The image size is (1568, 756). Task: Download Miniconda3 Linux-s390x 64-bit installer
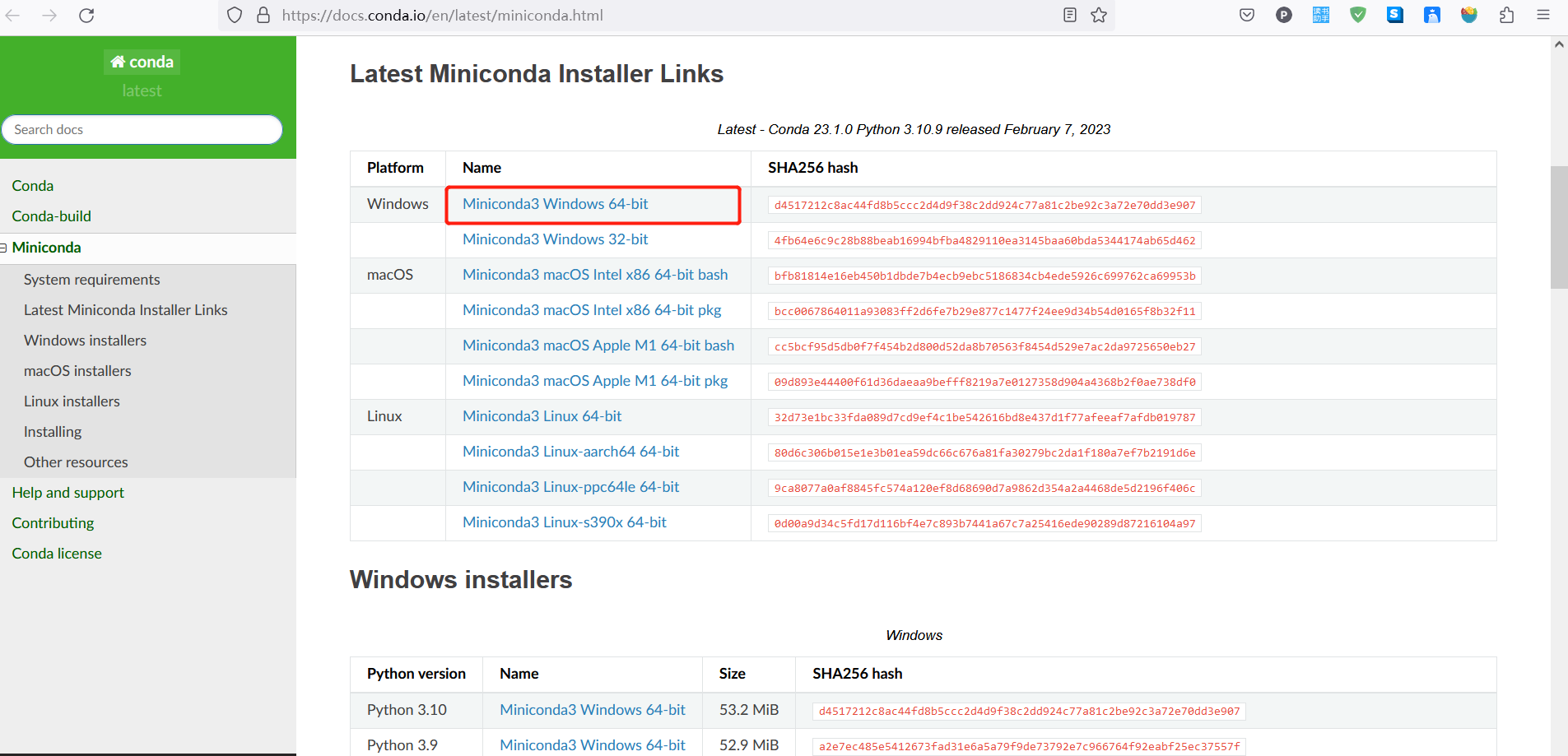pos(565,522)
